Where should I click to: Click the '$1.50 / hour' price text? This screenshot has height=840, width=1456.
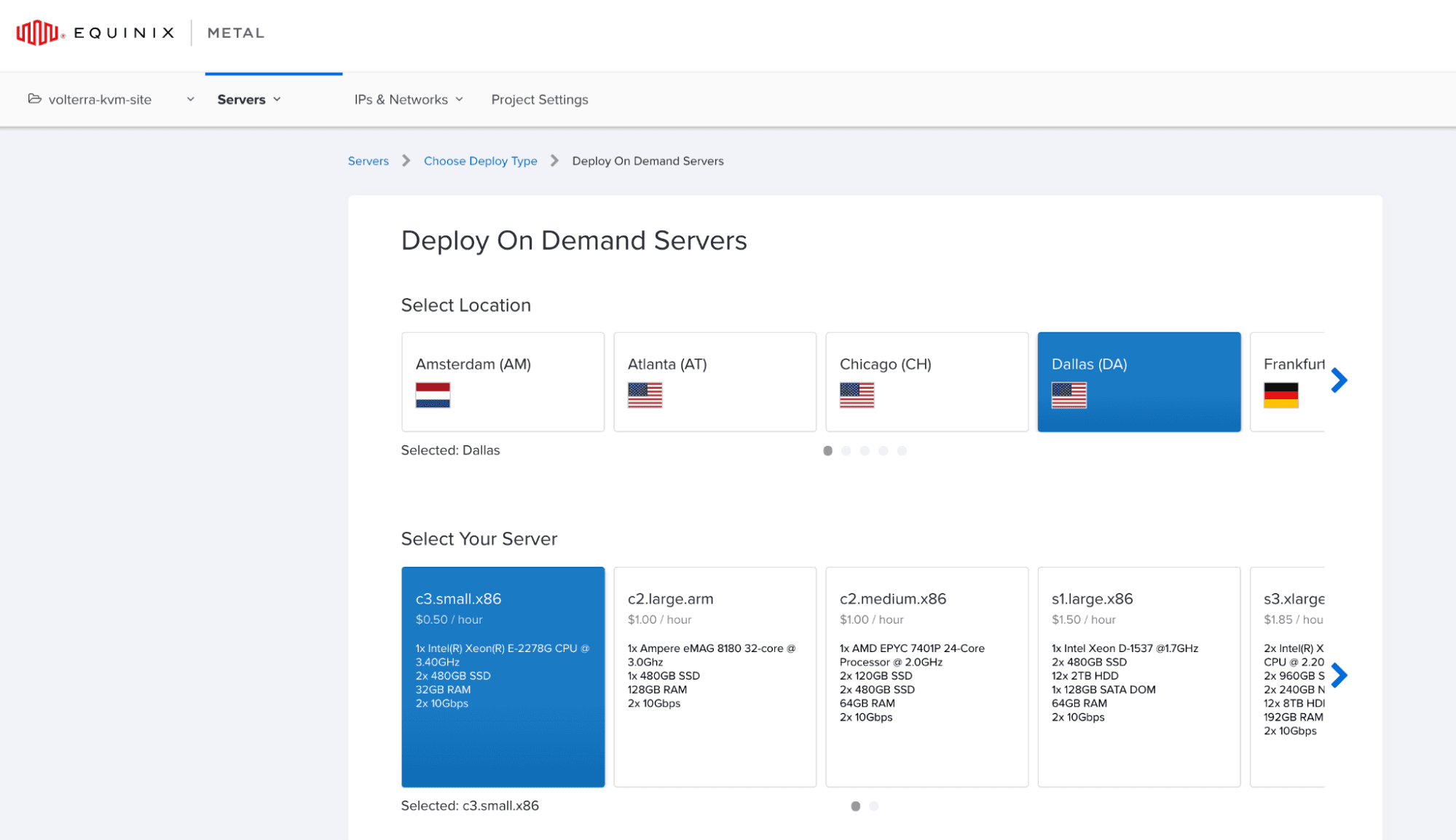(1083, 619)
